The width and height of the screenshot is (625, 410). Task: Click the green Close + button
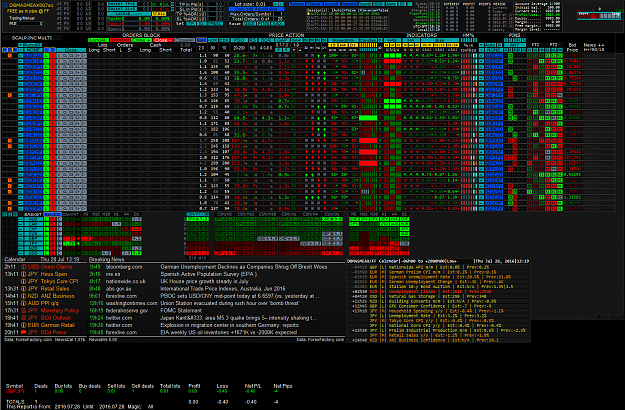pyautogui.click(x=141, y=40)
